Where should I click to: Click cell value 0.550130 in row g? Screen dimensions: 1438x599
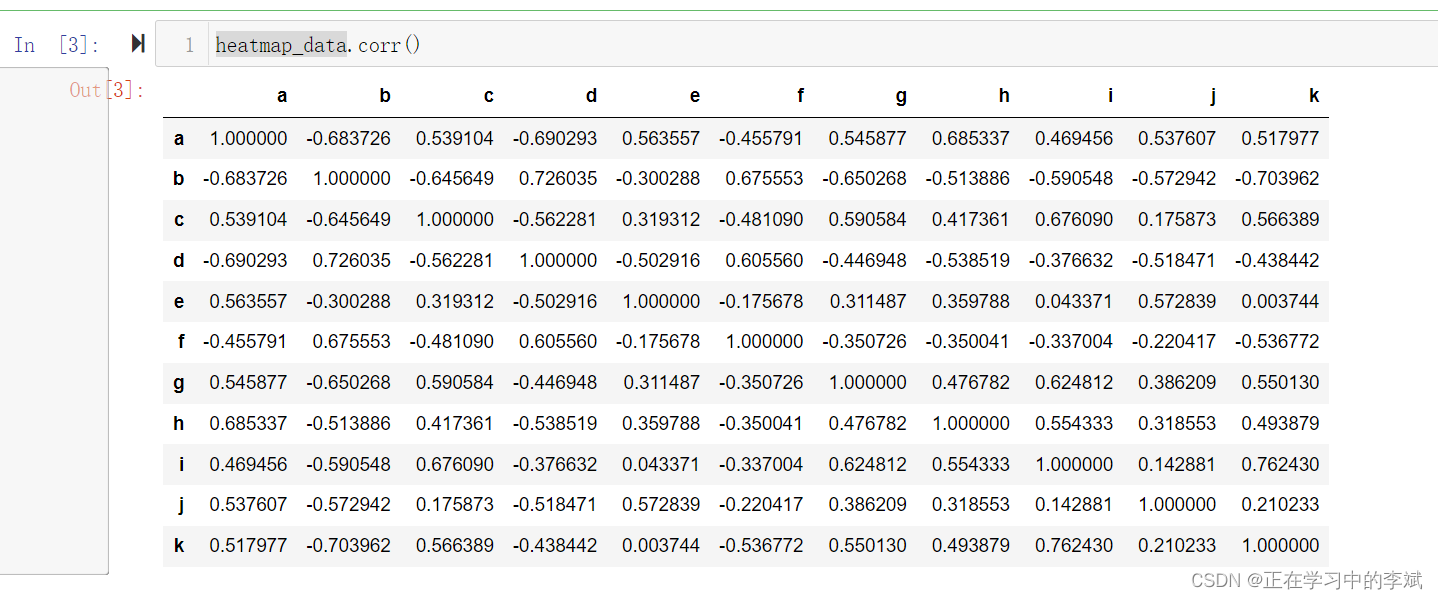coord(1281,382)
